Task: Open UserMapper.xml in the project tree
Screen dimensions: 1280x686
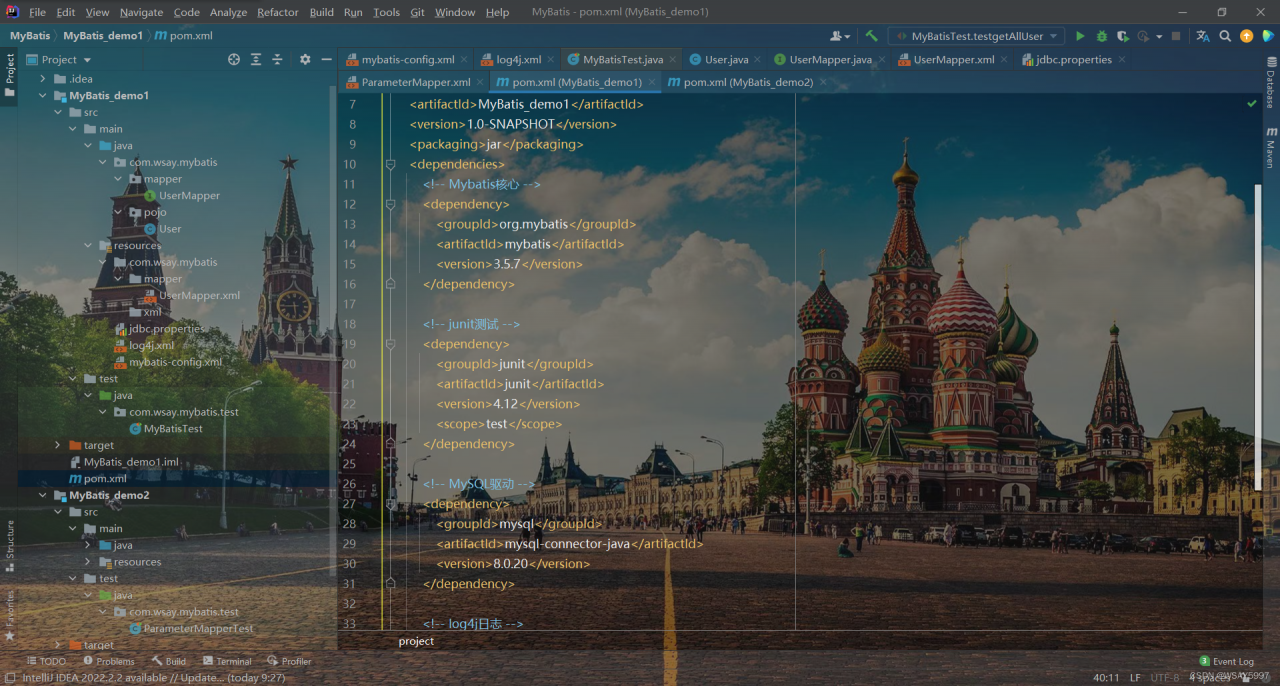Action: coord(199,296)
